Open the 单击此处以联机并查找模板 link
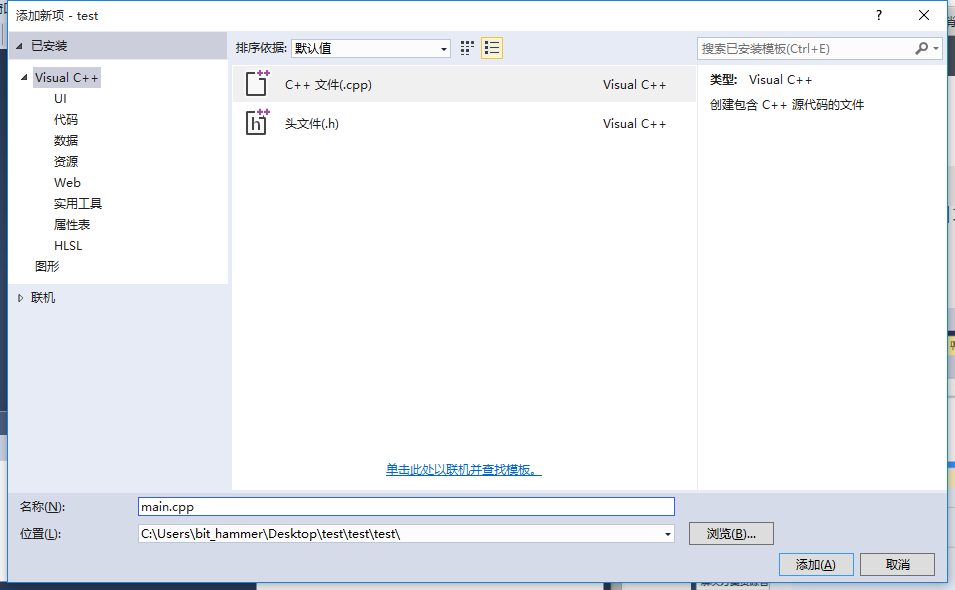 pyautogui.click(x=463, y=469)
